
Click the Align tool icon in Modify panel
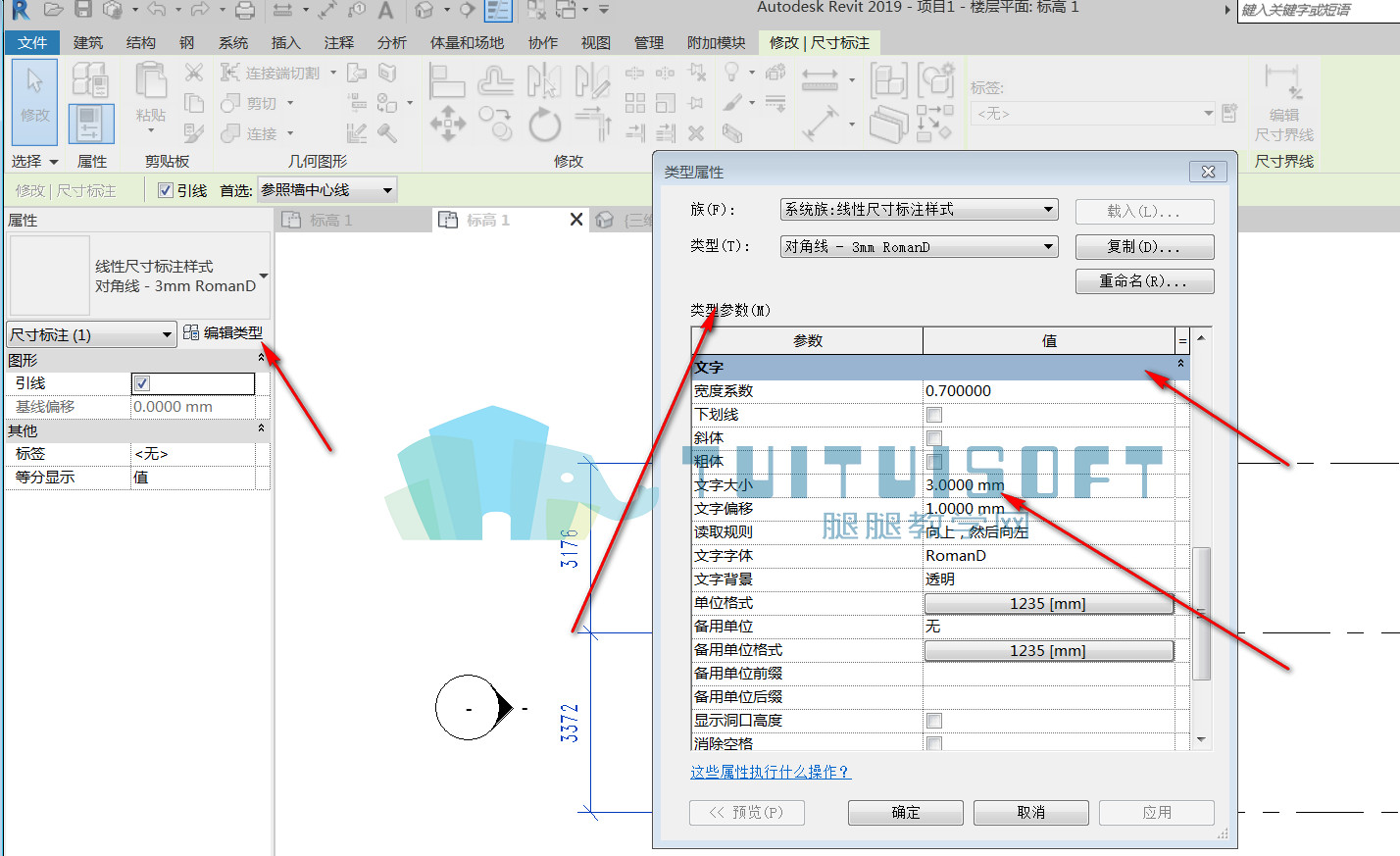point(447,80)
